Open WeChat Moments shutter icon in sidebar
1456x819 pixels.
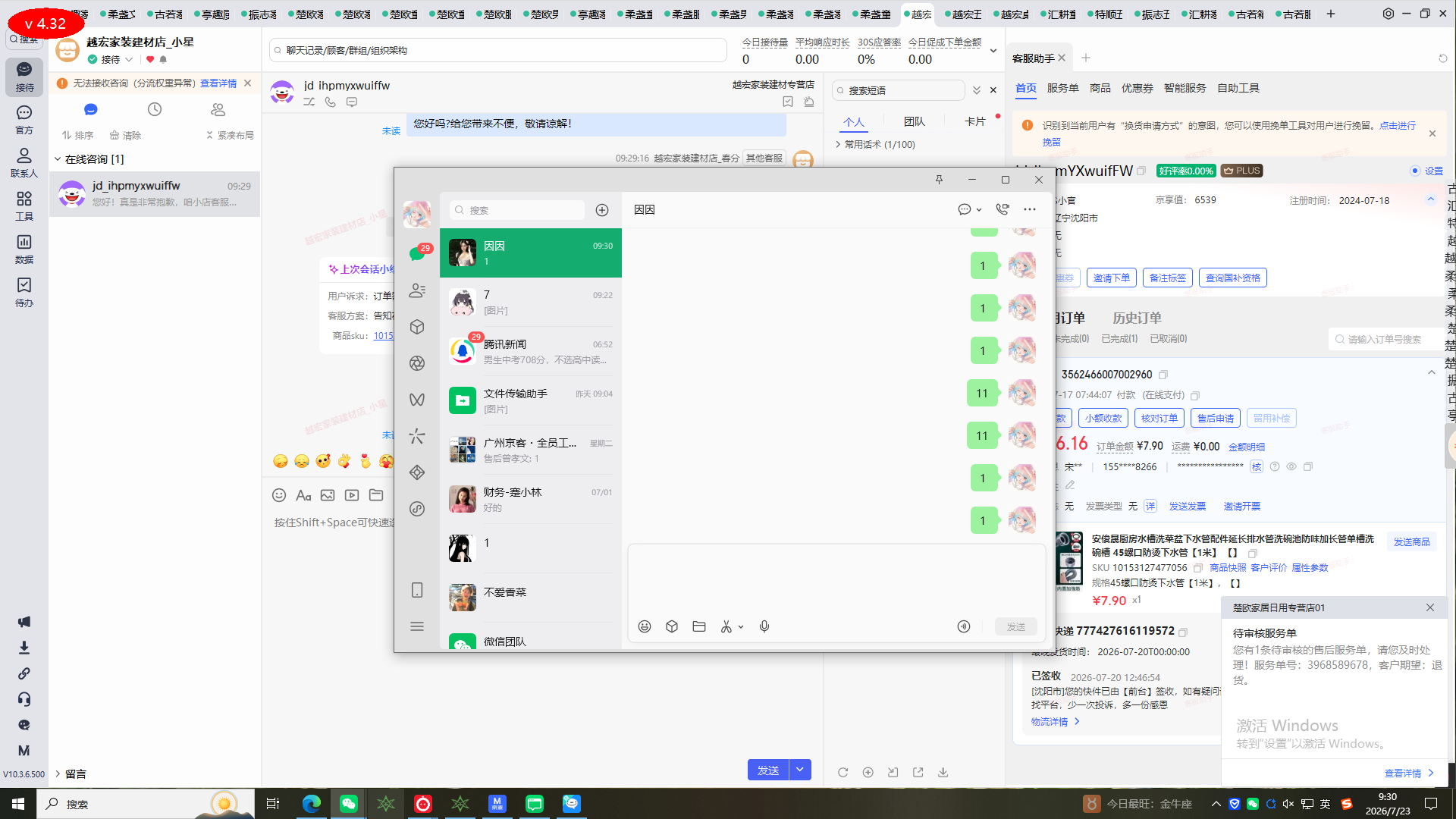coord(417,363)
